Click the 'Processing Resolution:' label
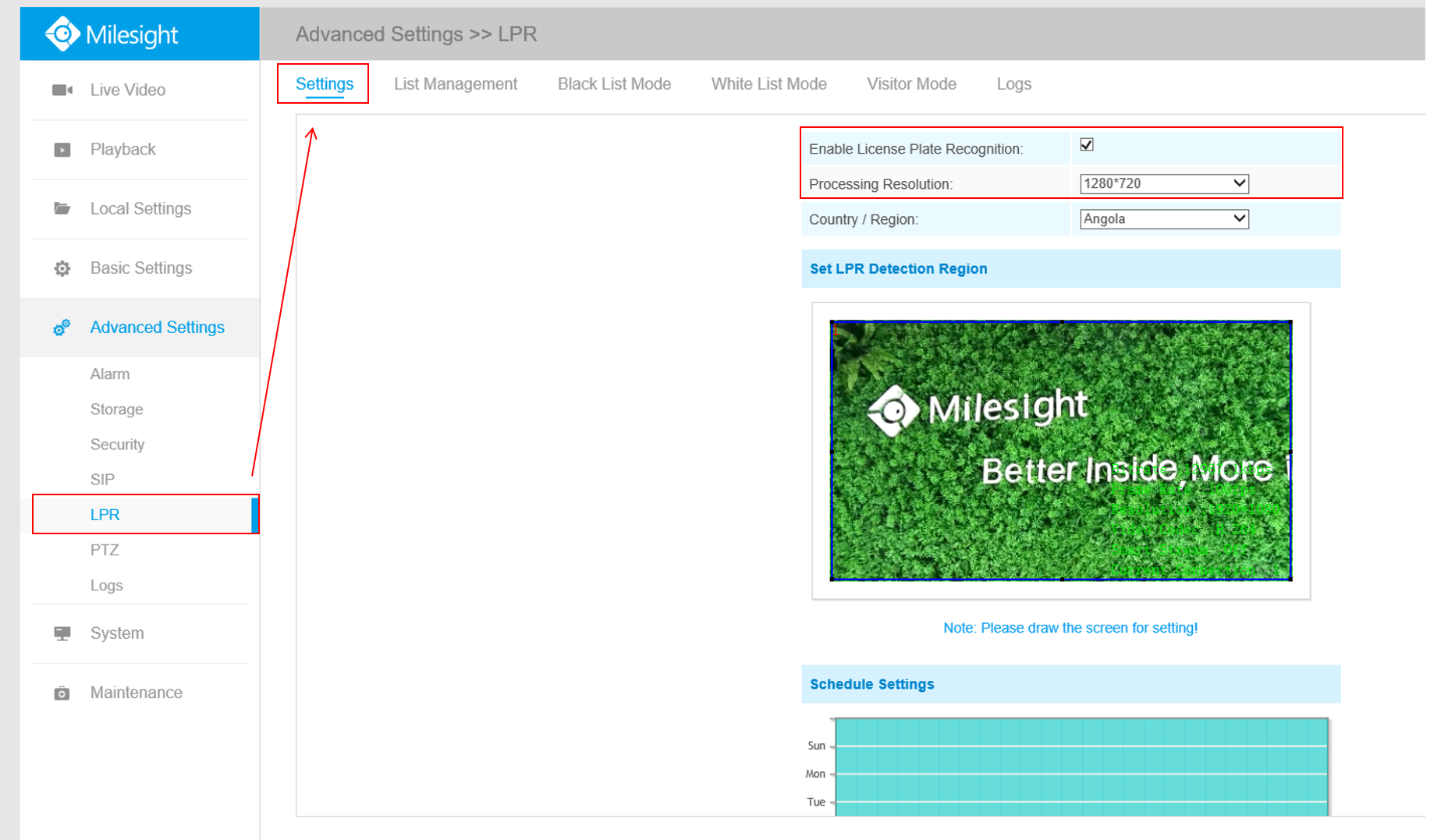 [x=881, y=184]
